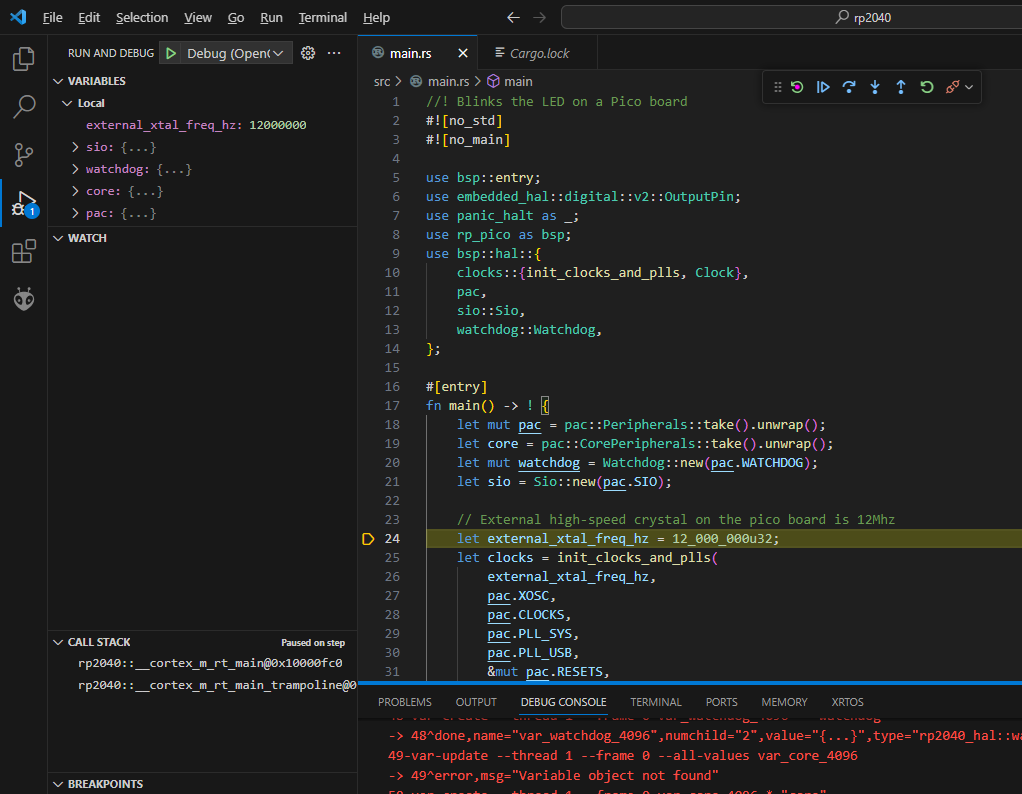Open the Extensions view

(x=23, y=252)
